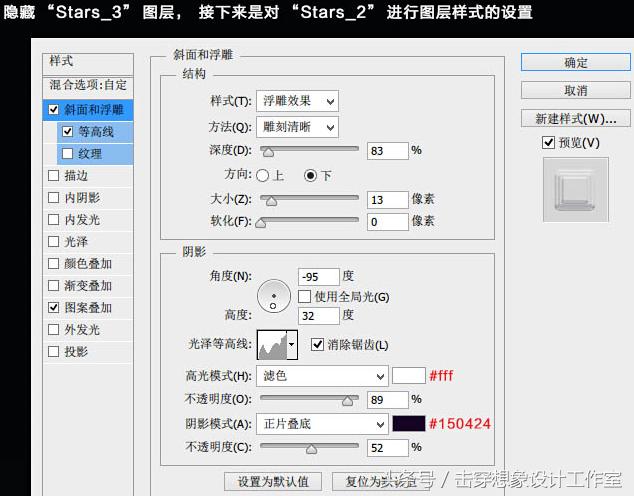Click 设置为默认值 button
634x496 pixels.
pos(273,481)
